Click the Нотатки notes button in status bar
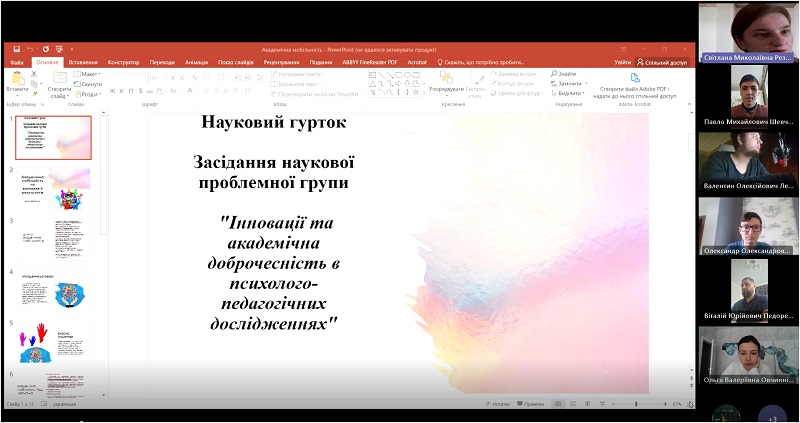Viewport: 800px width, 423px height. (497, 404)
